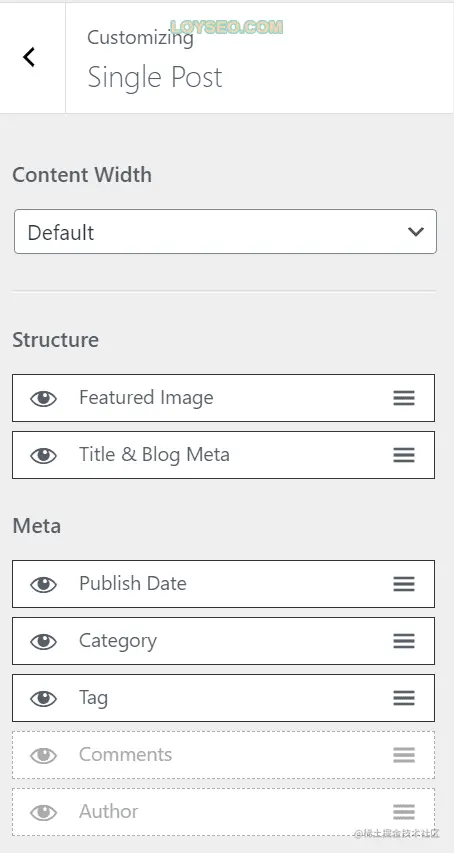Click the Author hamburger handle icon

[x=404, y=812]
